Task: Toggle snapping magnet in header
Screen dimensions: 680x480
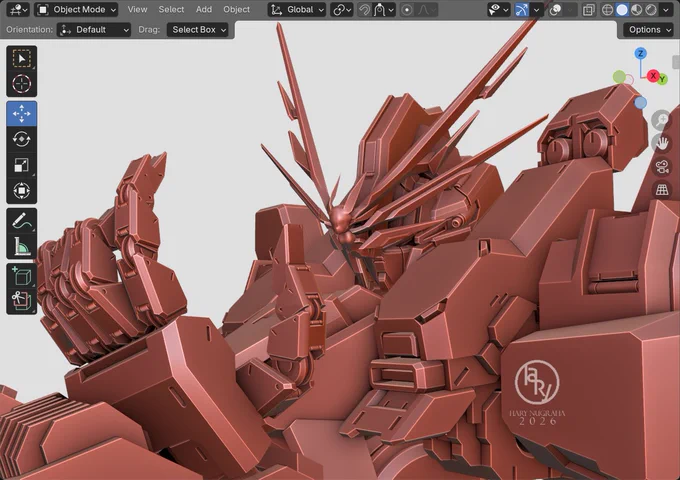Action: tap(364, 10)
